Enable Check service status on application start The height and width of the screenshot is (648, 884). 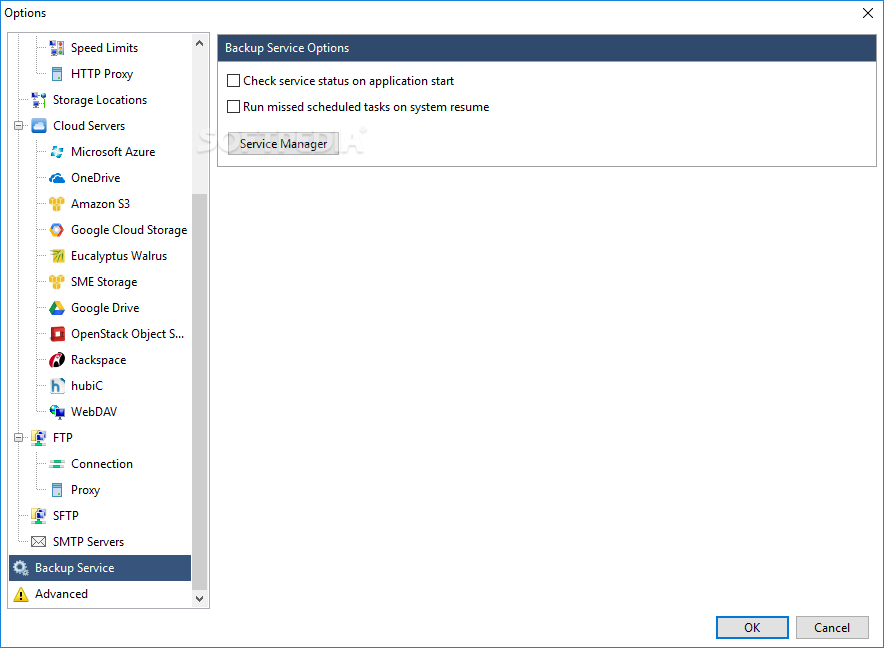(x=233, y=81)
